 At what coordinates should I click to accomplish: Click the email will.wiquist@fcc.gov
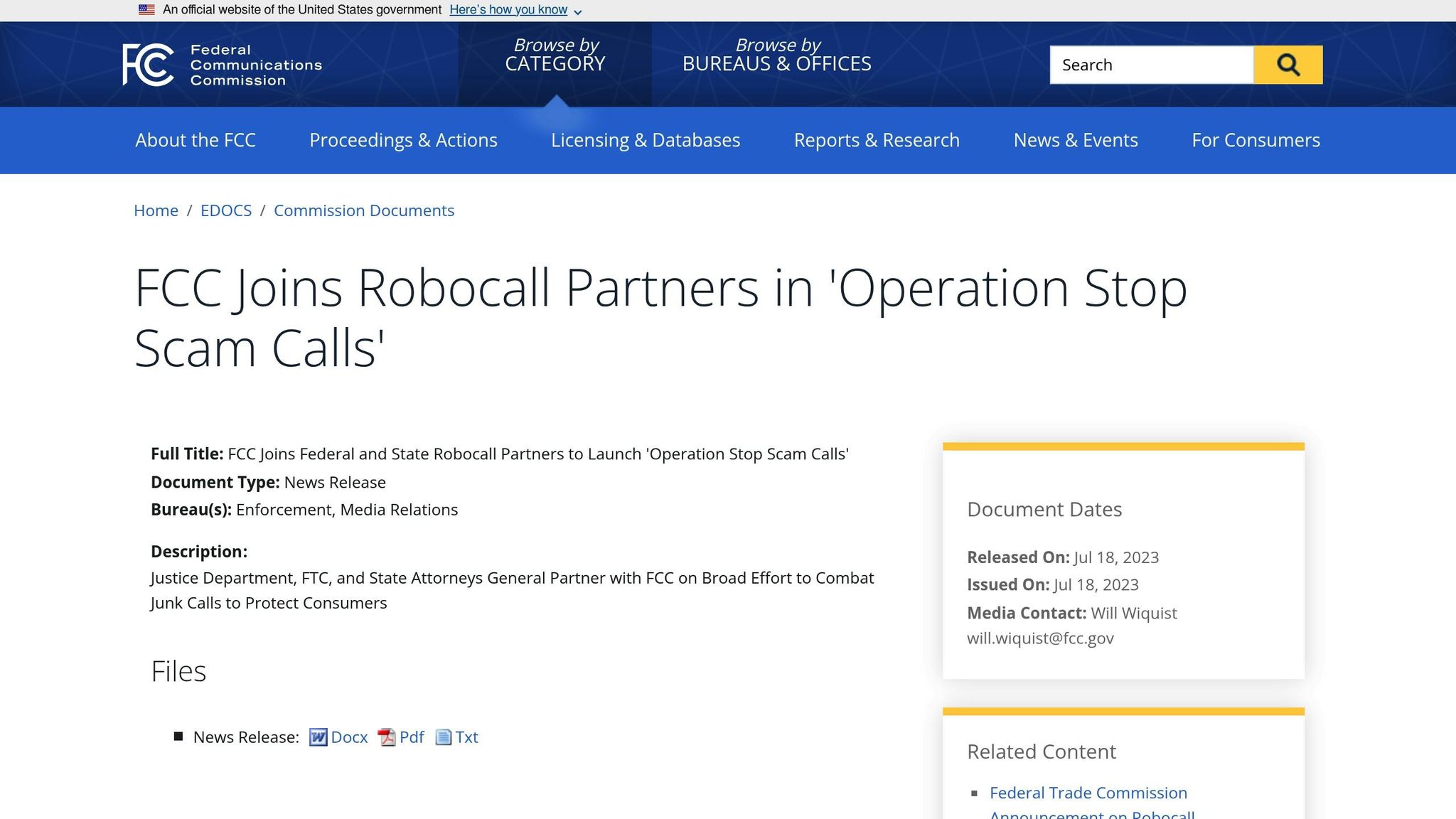[1040, 638]
